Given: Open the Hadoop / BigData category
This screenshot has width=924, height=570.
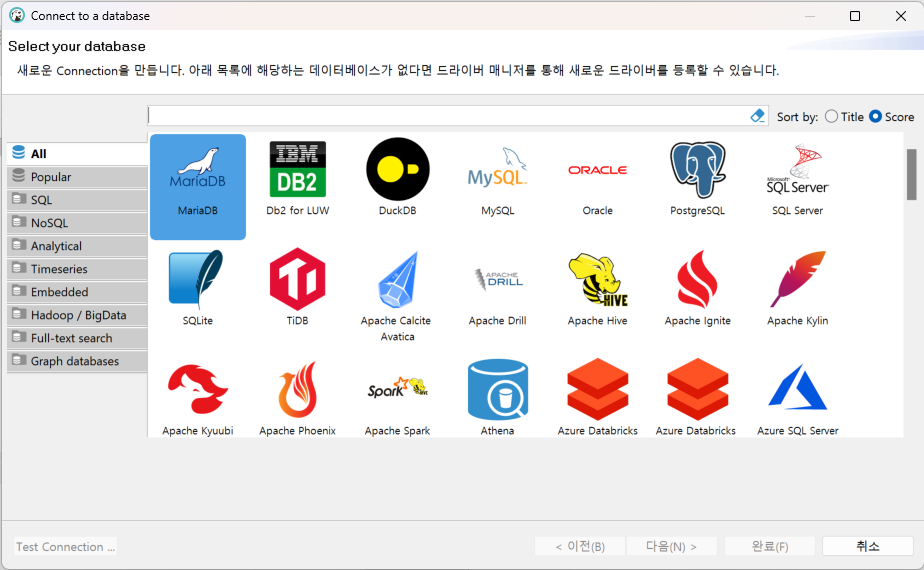Looking at the screenshot, I should point(77,315).
